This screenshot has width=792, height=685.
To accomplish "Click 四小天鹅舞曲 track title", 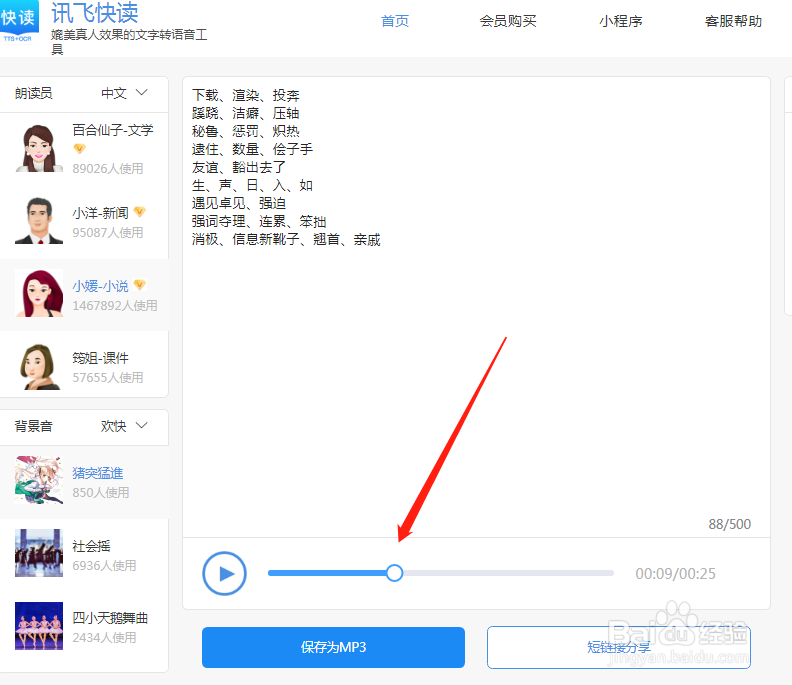I will (x=110, y=618).
